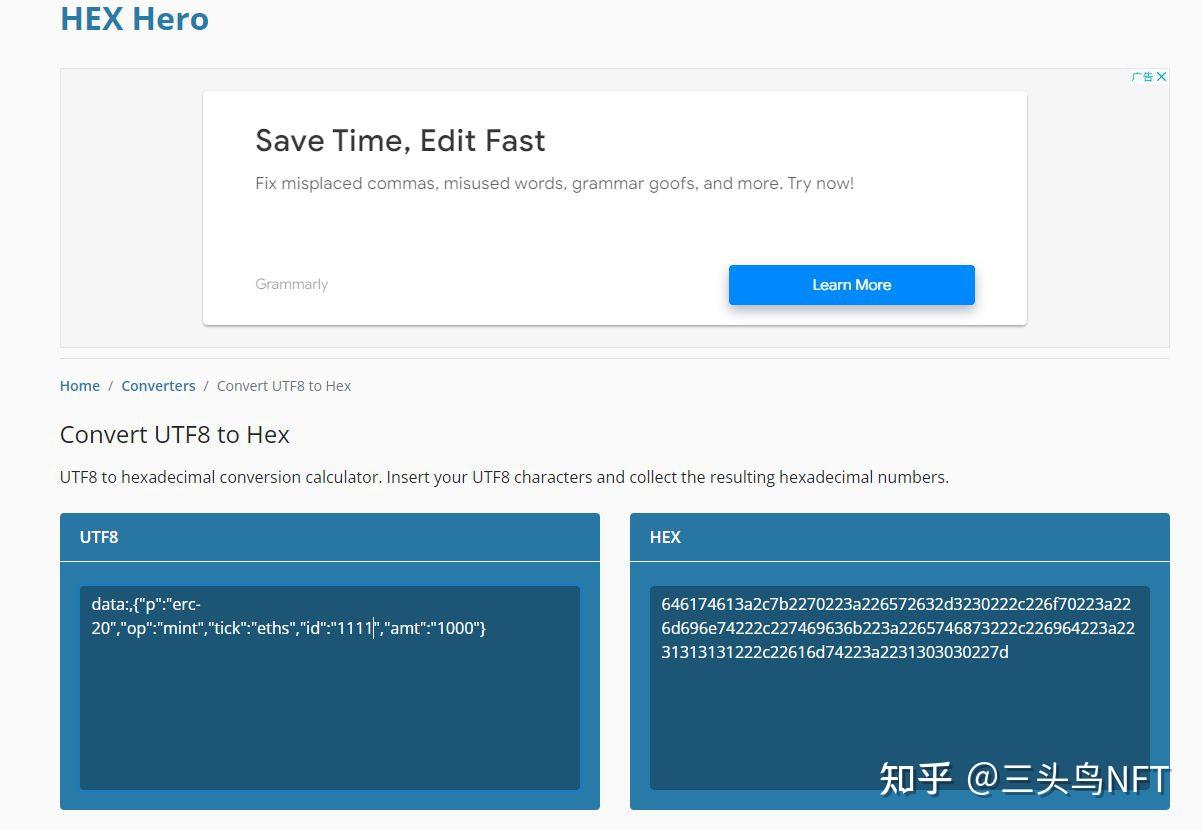
Task: Click the HEX Hero site logo
Action: (x=134, y=19)
